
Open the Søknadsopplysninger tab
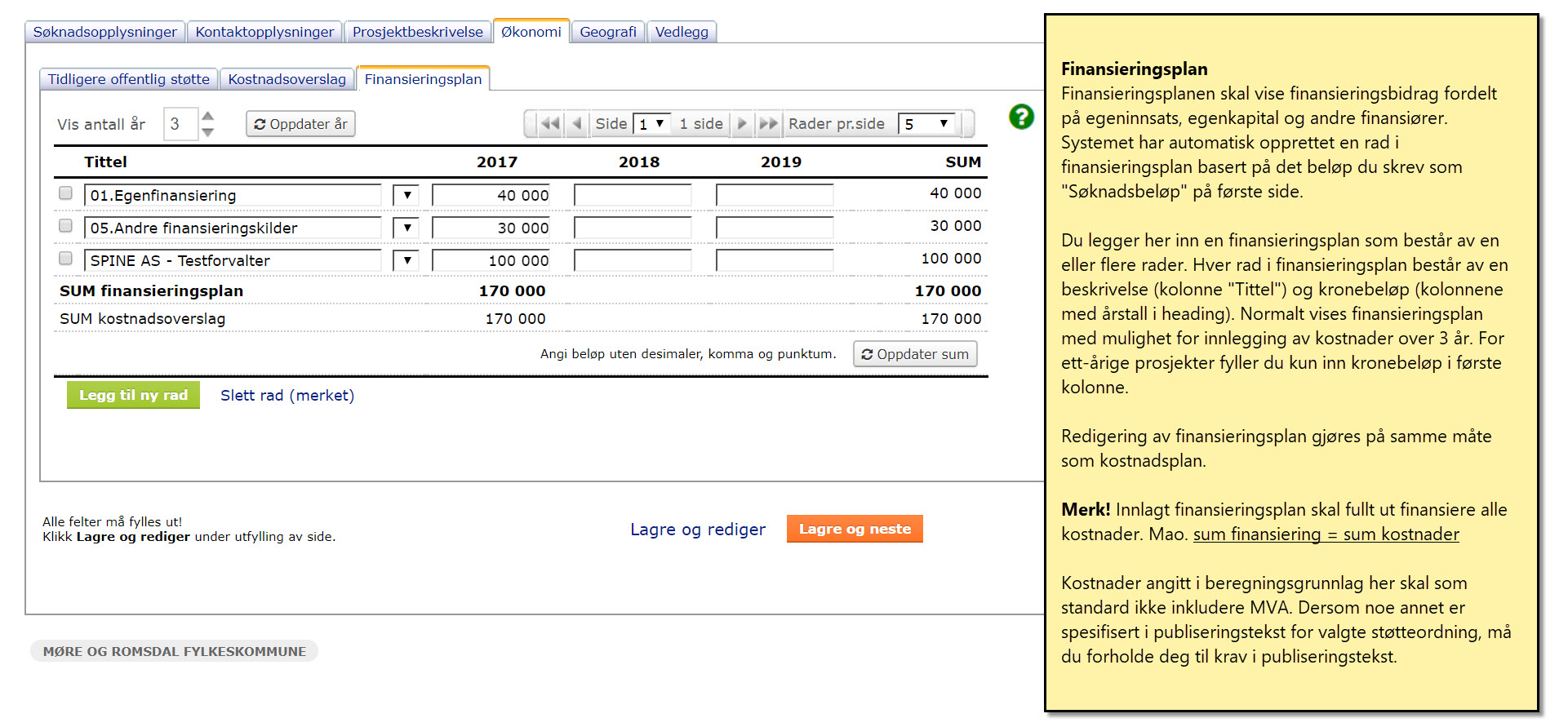coord(105,32)
